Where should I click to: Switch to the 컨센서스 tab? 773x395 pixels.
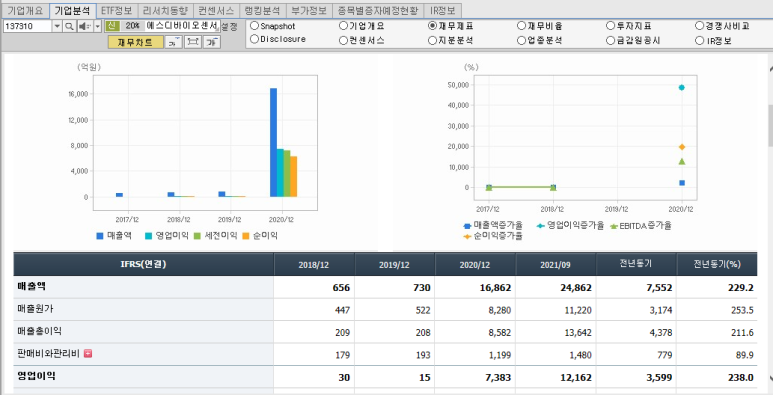point(216,10)
